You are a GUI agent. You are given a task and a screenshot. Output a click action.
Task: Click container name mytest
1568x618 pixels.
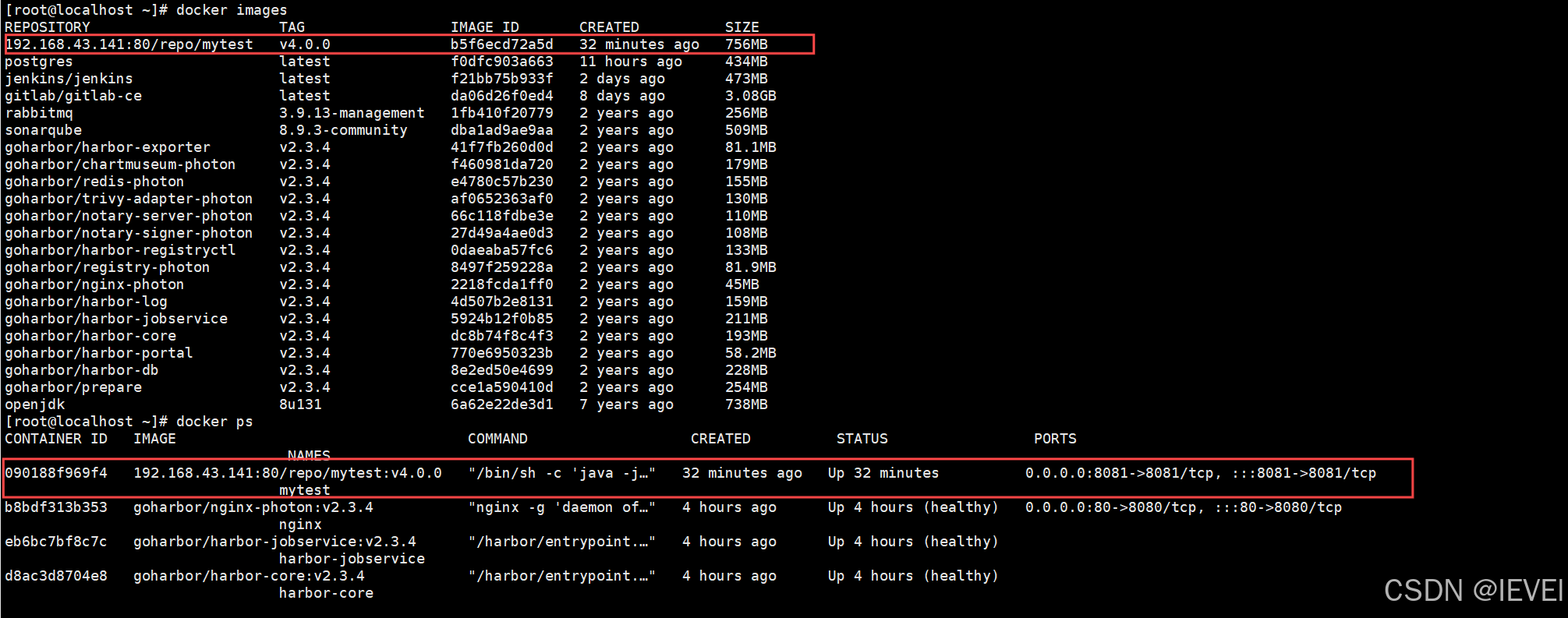pos(305,490)
